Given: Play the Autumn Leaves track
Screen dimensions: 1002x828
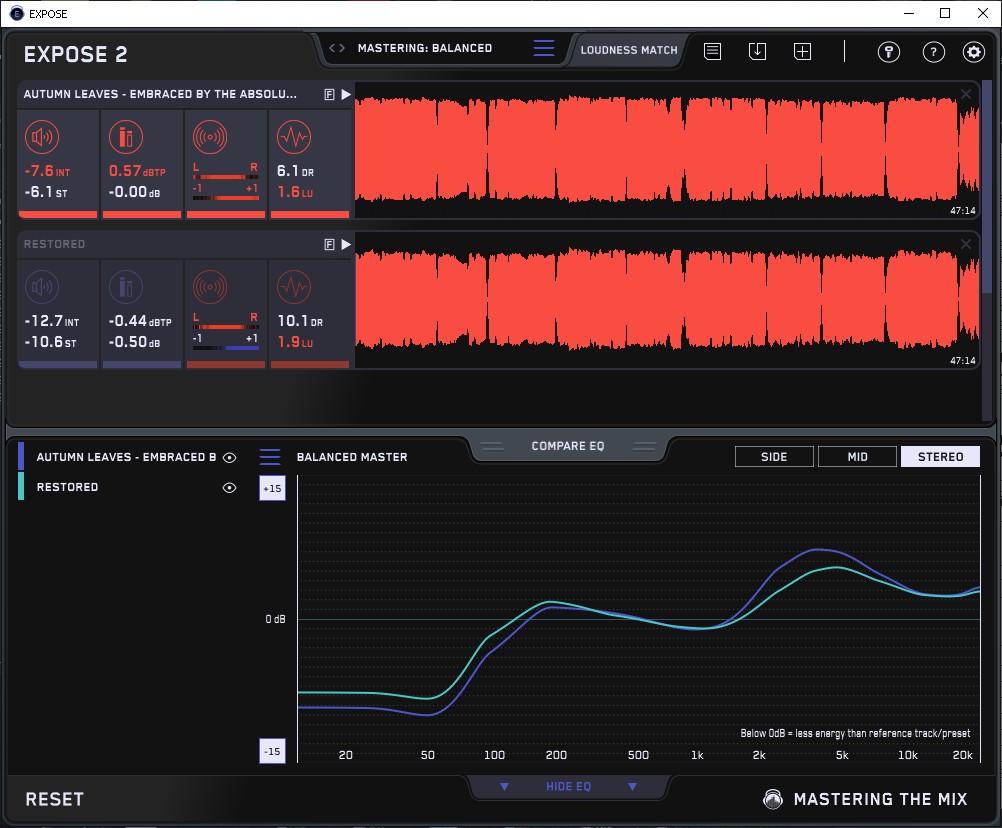Looking at the screenshot, I should 346,94.
